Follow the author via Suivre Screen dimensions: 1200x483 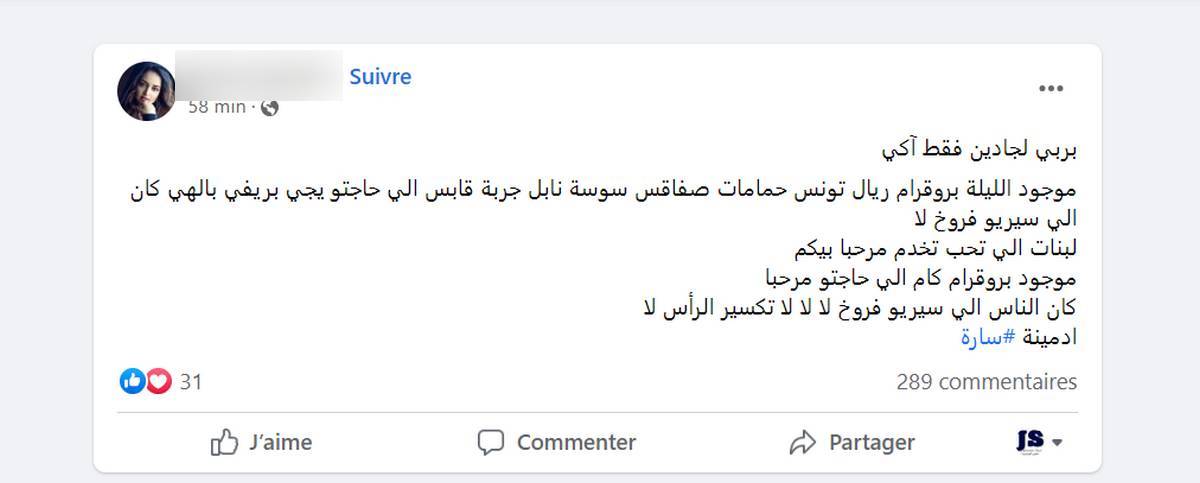pos(380,77)
